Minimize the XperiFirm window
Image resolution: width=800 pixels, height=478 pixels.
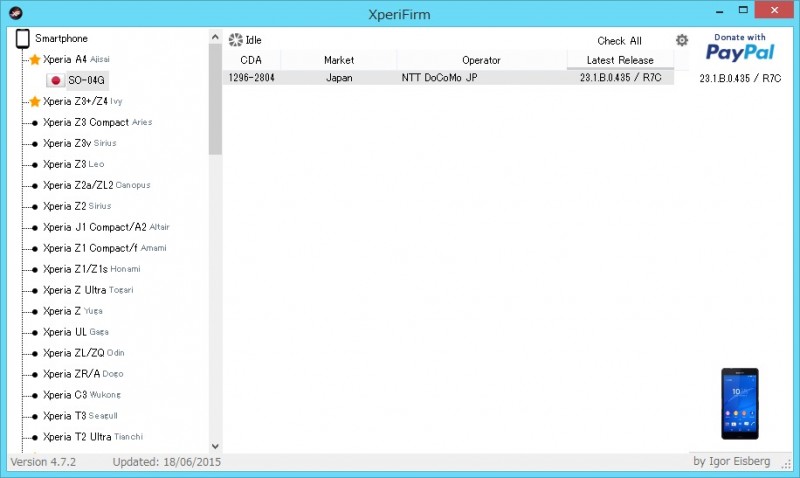coord(719,11)
